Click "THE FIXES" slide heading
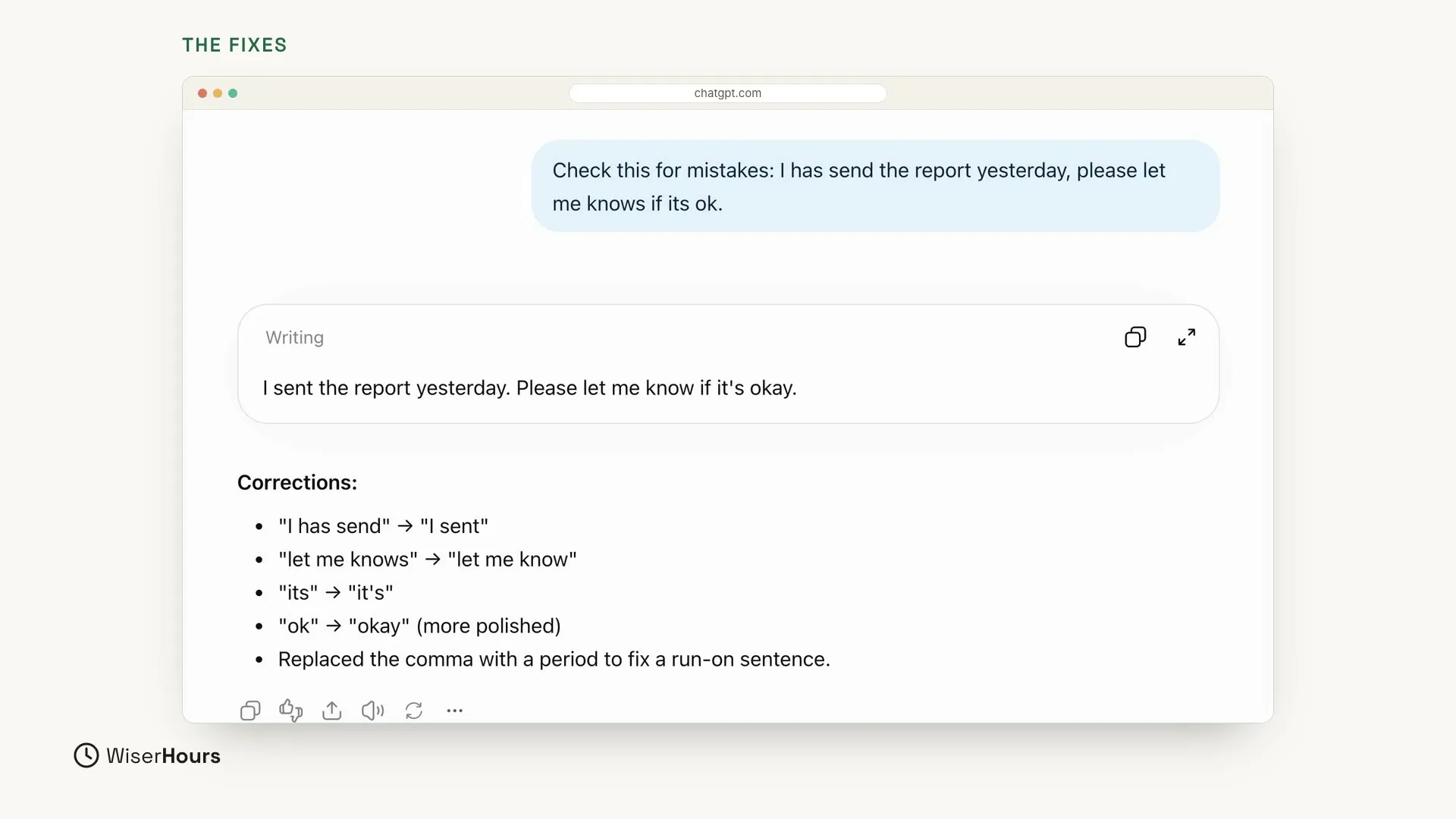The height and width of the screenshot is (819, 1456). [x=235, y=45]
